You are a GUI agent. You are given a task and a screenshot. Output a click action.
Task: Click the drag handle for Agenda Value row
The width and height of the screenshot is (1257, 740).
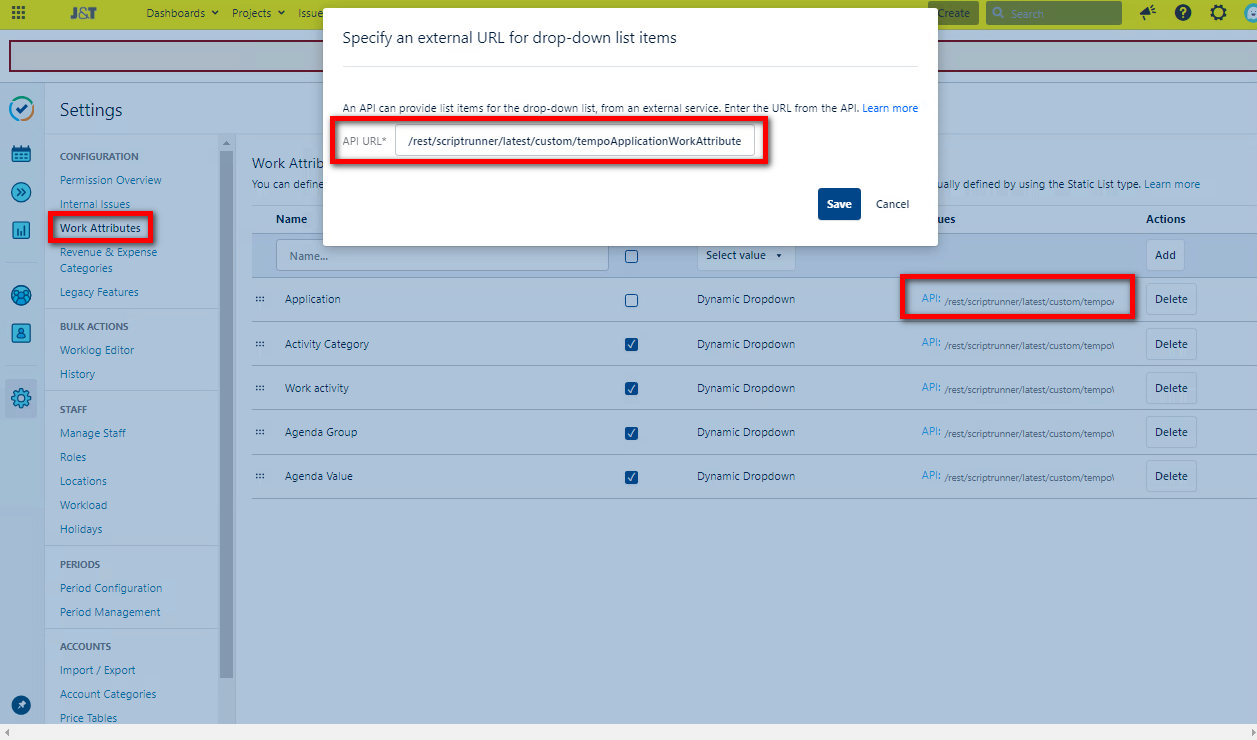pos(260,476)
